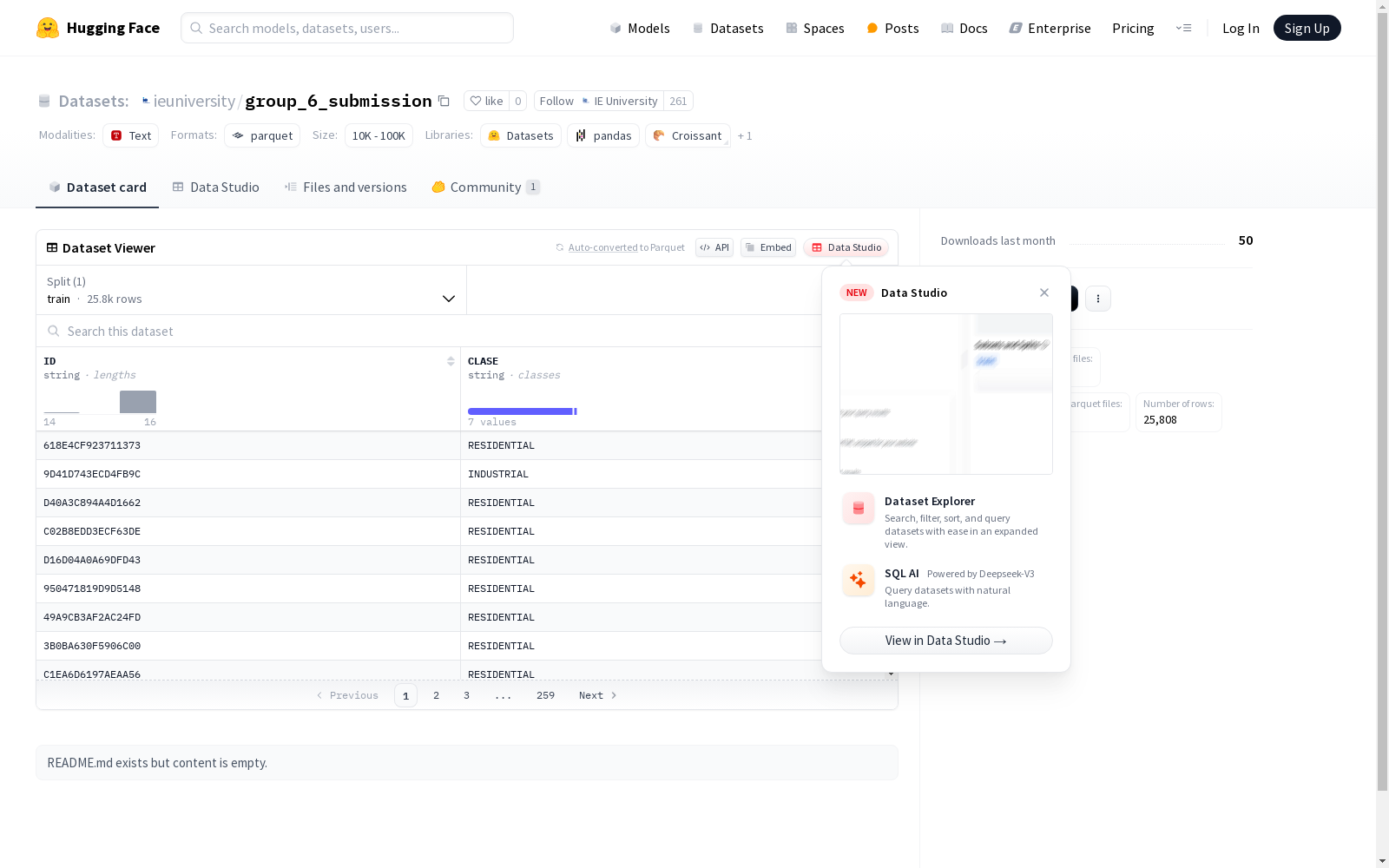Click the 261 followers count
The image size is (1389, 868).
[x=678, y=101]
